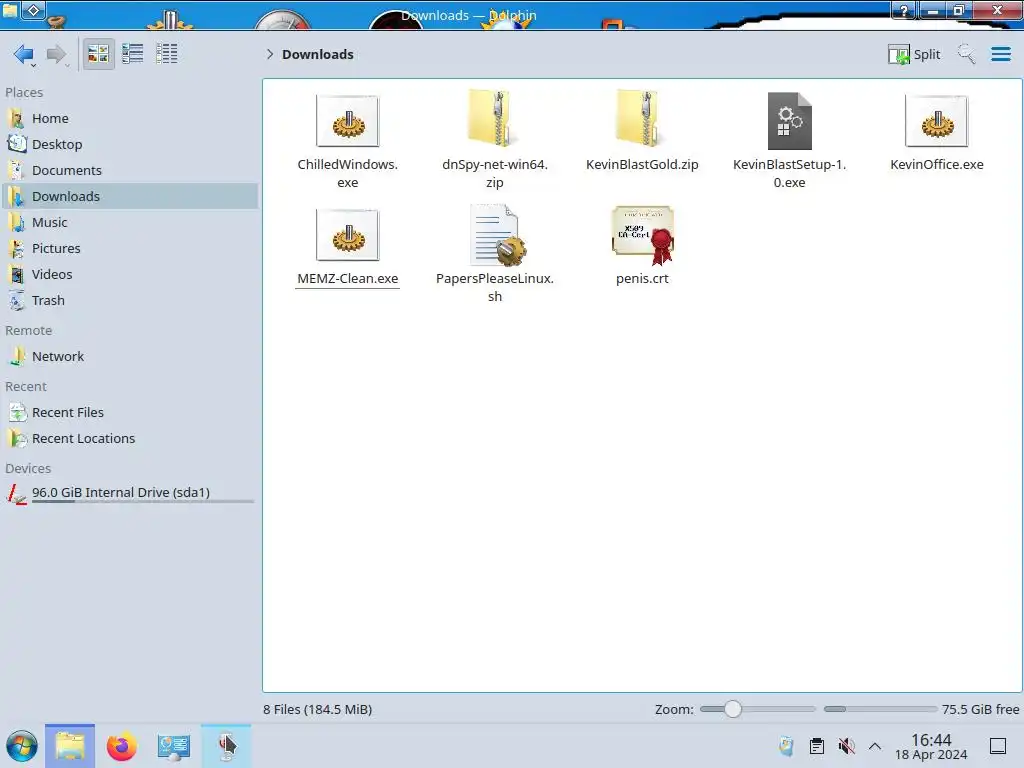Open Desktop in Places
1024x768 pixels.
[x=129, y=144]
